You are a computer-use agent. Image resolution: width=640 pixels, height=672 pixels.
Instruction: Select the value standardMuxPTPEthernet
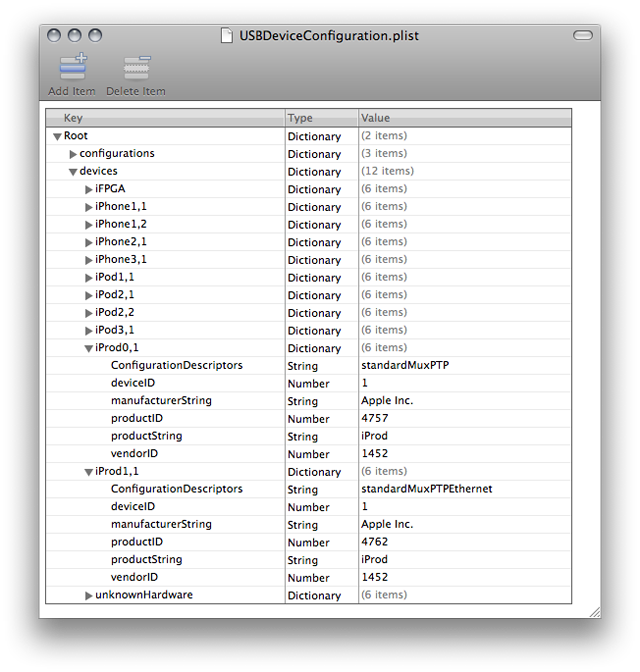click(426, 489)
